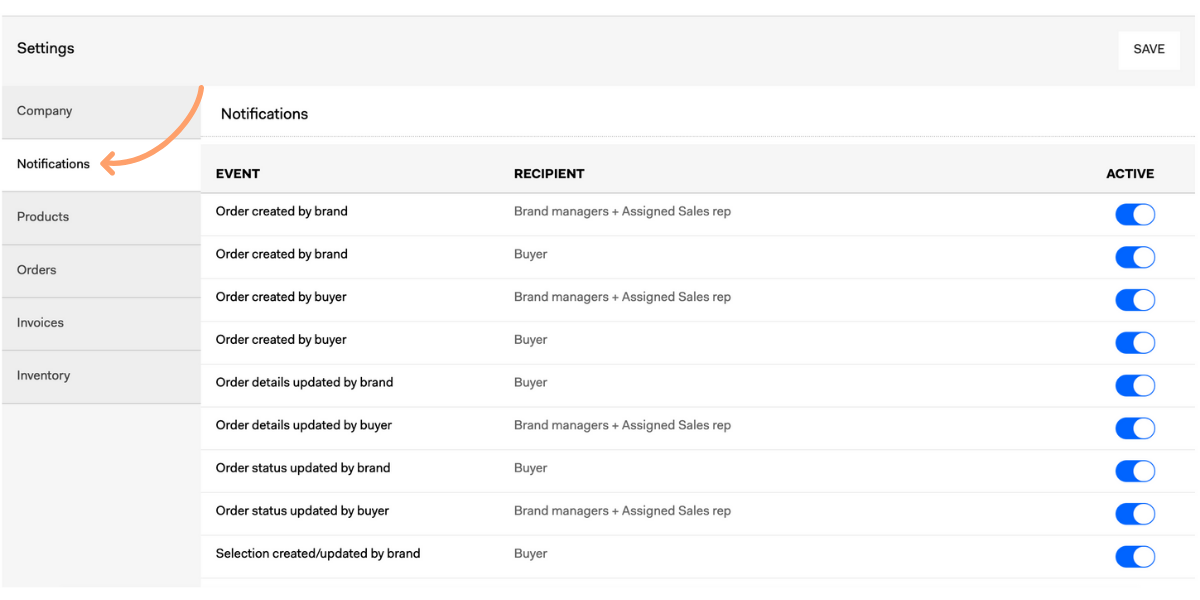Click Buyer recipient of Order status updated by brand

tap(531, 468)
